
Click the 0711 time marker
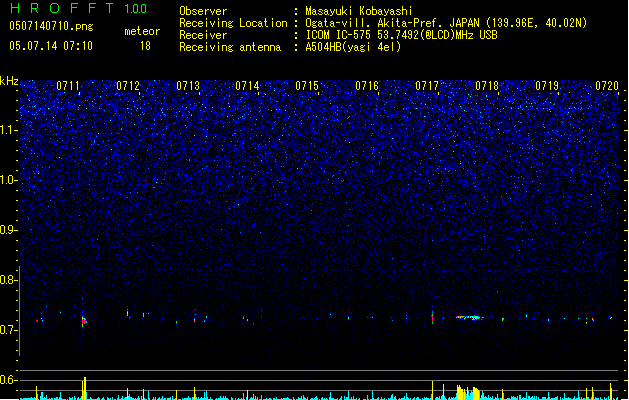point(68,86)
